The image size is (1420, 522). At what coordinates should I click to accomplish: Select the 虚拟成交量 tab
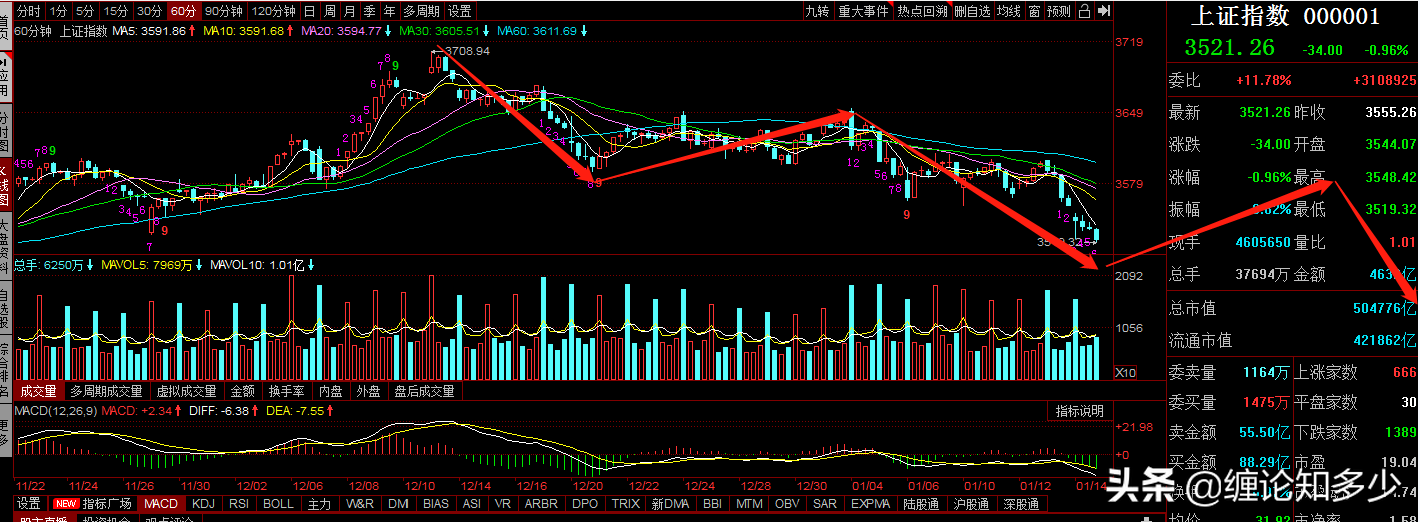(x=187, y=391)
